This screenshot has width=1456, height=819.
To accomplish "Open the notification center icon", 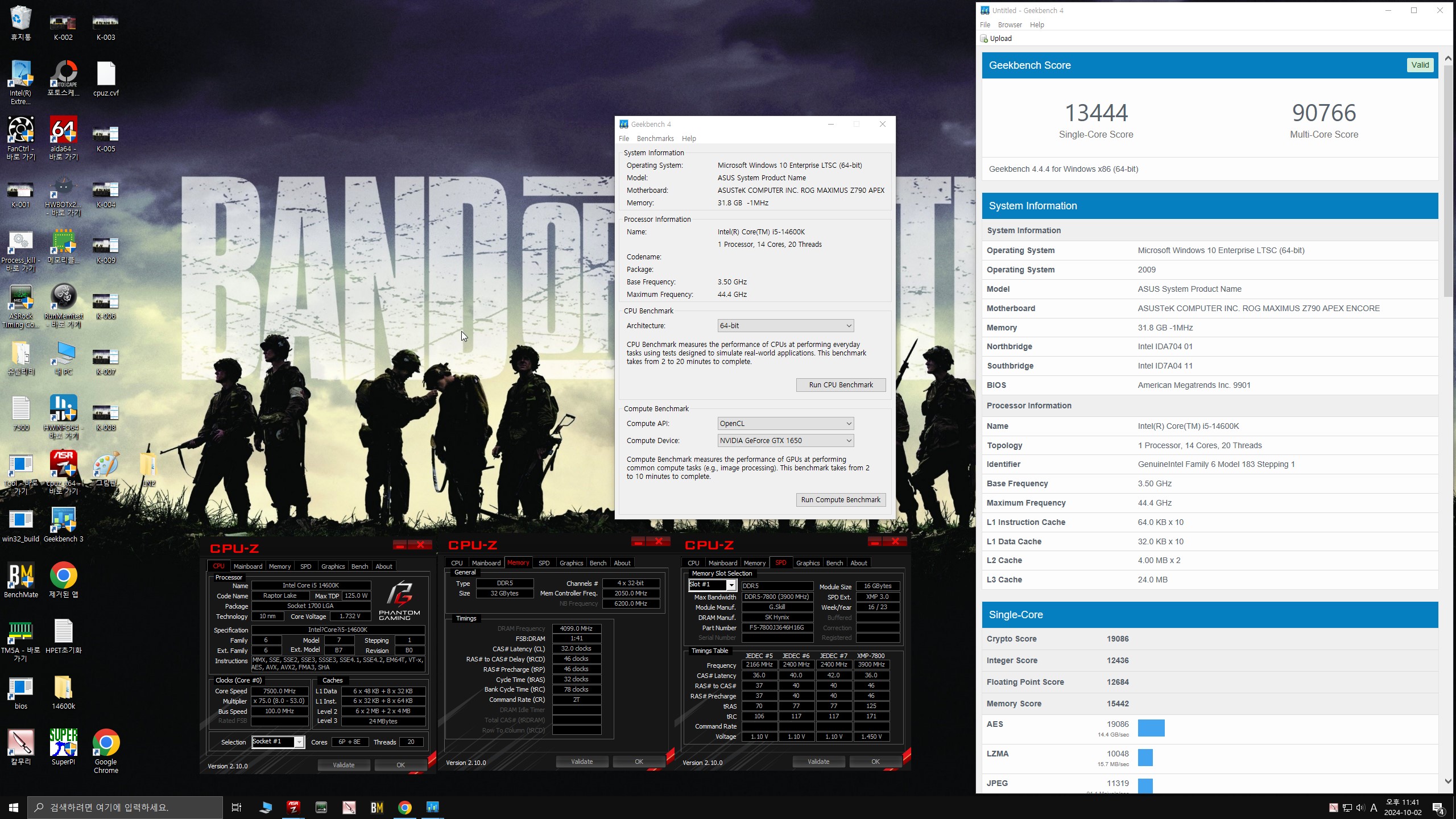I will pyautogui.click(x=1438, y=808).
